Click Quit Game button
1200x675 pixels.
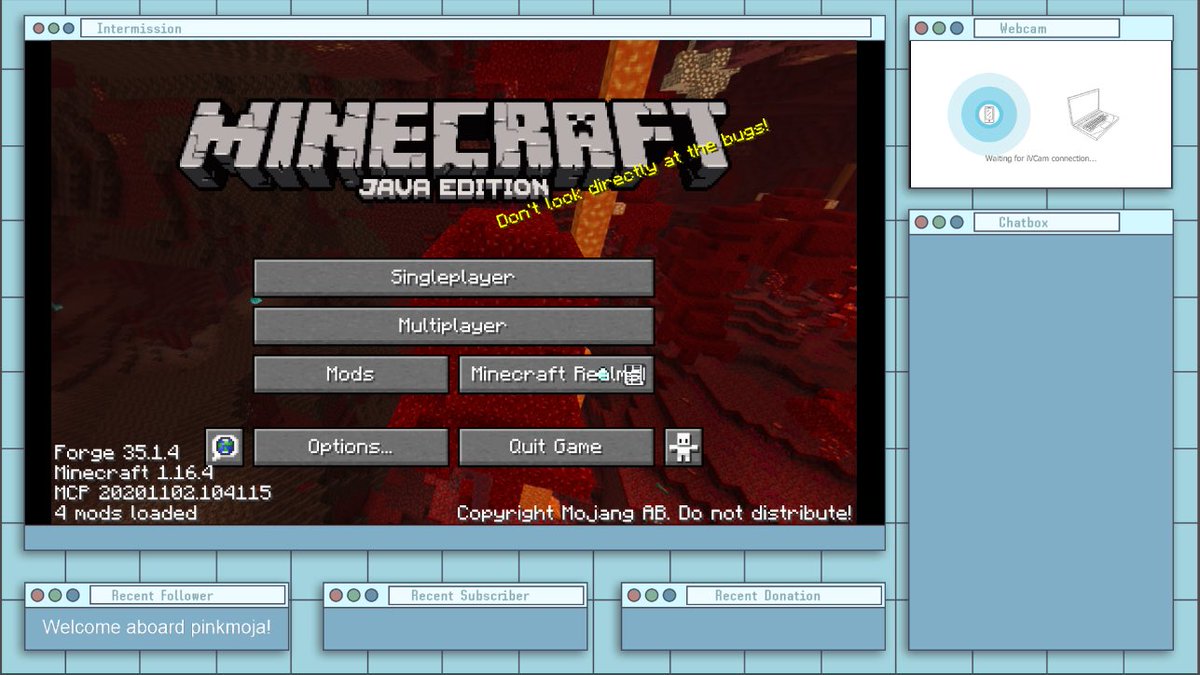(556, 447)
